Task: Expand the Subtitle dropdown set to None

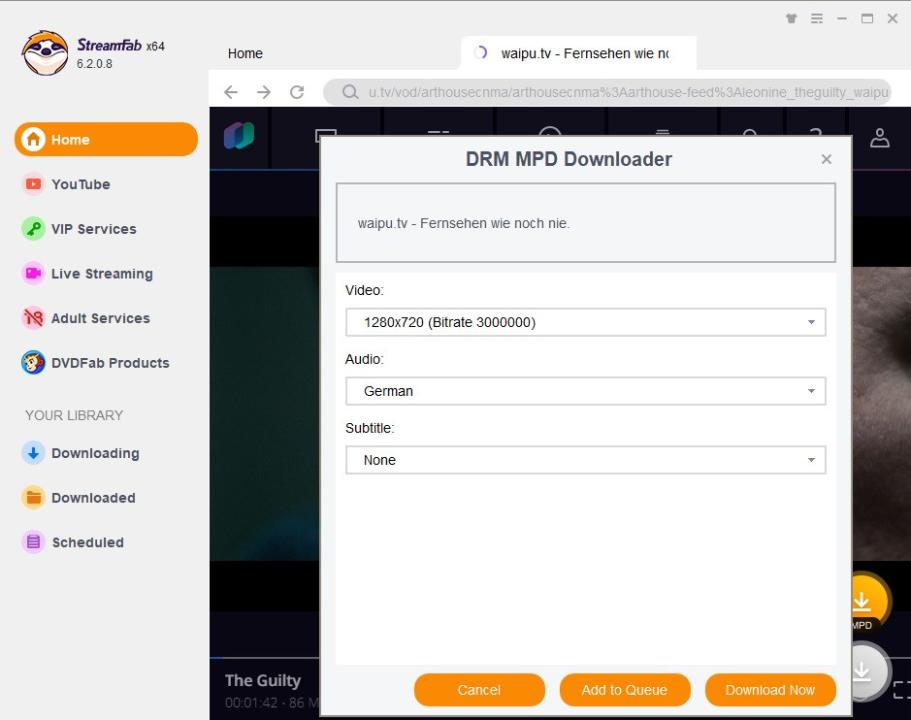Action: click(x=585, y=460)
